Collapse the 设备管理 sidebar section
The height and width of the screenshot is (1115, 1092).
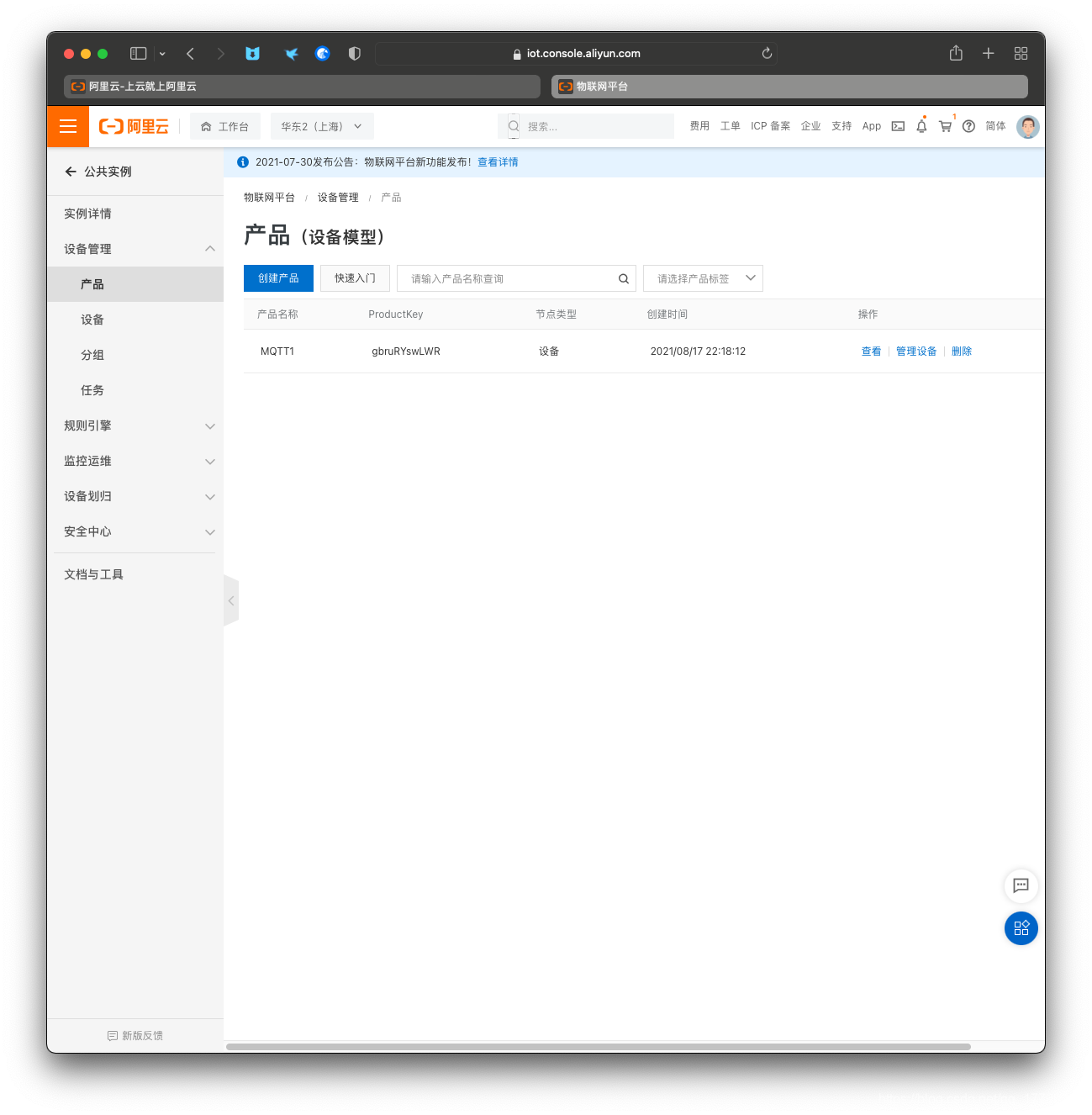(x=210, y=249)
